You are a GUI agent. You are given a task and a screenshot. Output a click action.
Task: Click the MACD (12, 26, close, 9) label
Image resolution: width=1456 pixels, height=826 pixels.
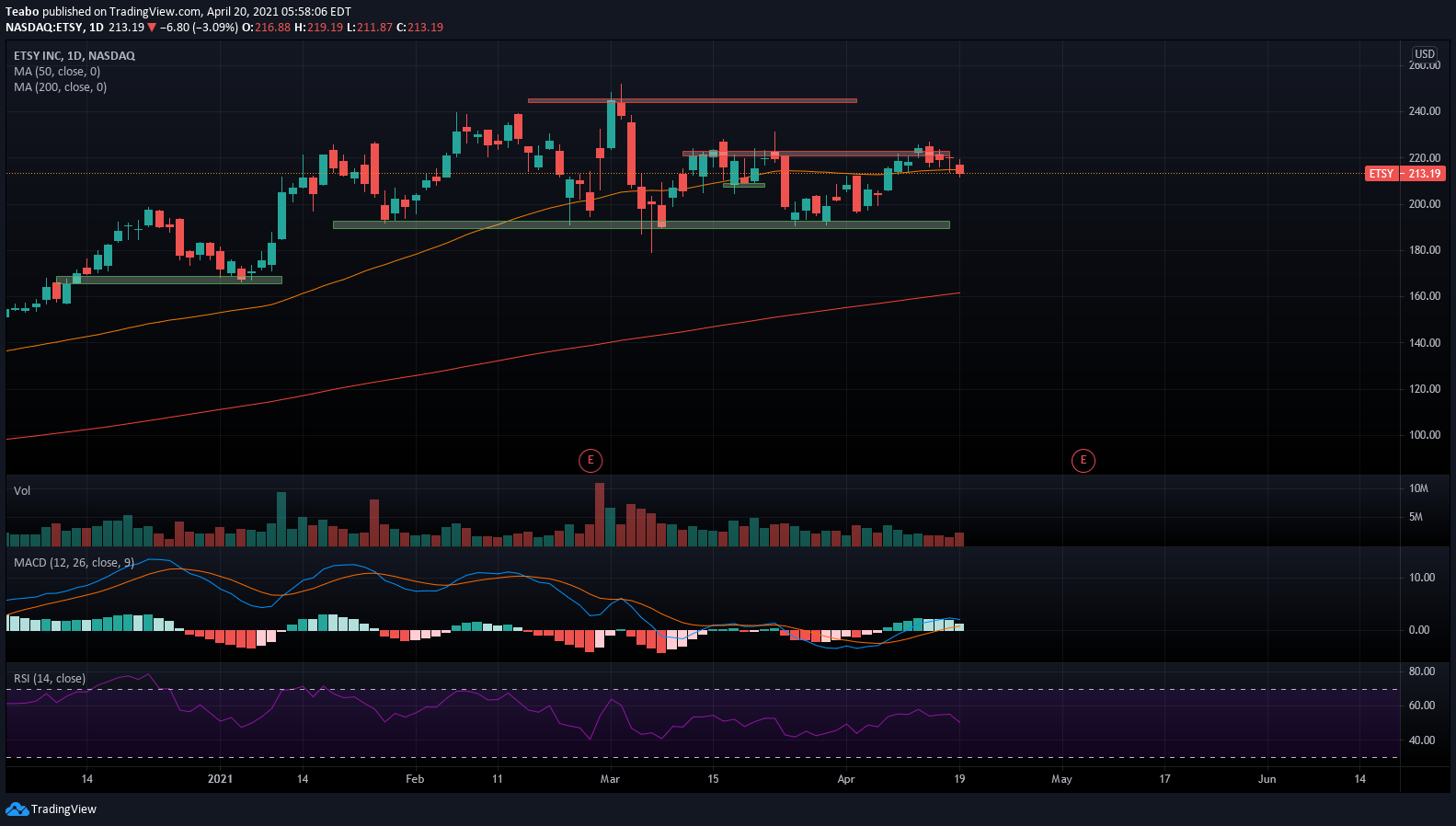coord(74,563)
